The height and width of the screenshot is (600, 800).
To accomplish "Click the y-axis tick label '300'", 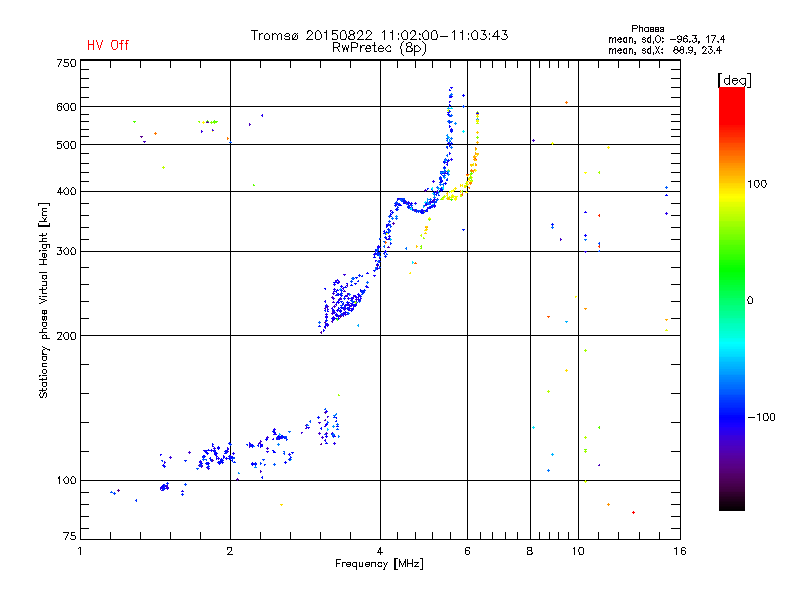I will (66, 252).
